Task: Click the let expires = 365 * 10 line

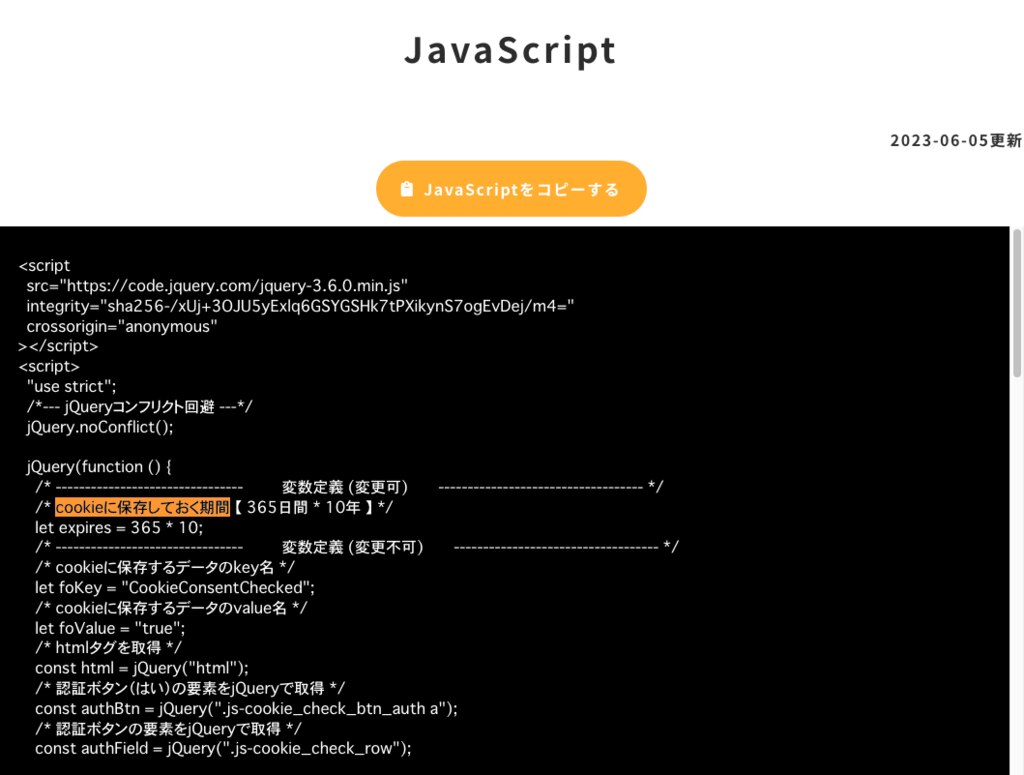Action: coord(119,527)
